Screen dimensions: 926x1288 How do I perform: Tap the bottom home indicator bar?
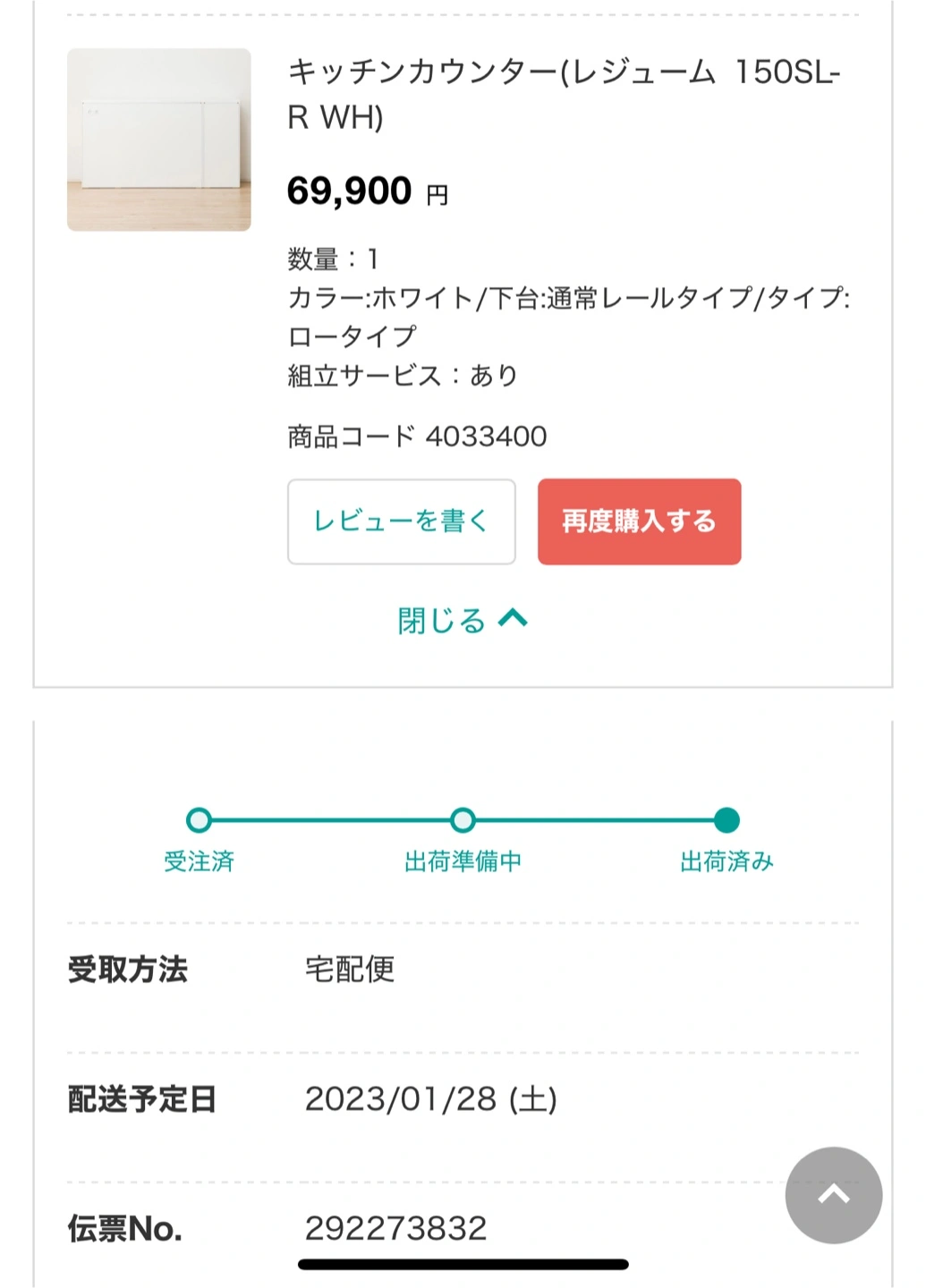click(x=463, y=1265)
